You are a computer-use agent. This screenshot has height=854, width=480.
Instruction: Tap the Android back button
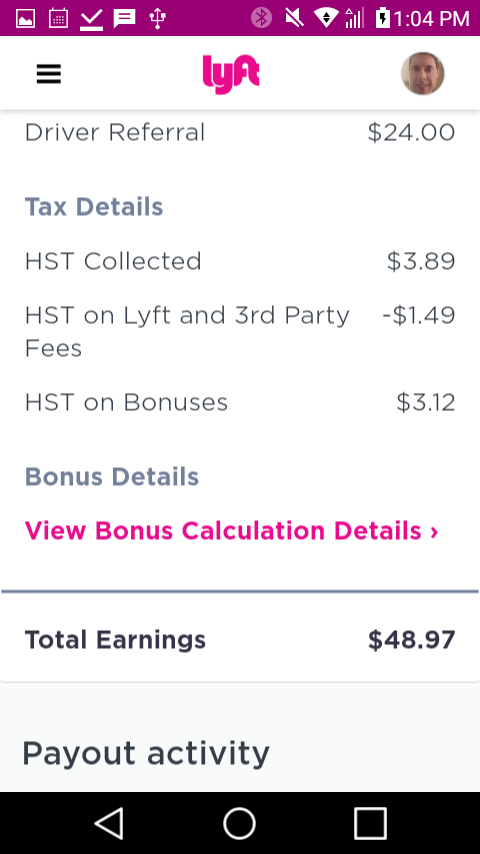pos(109,823)
